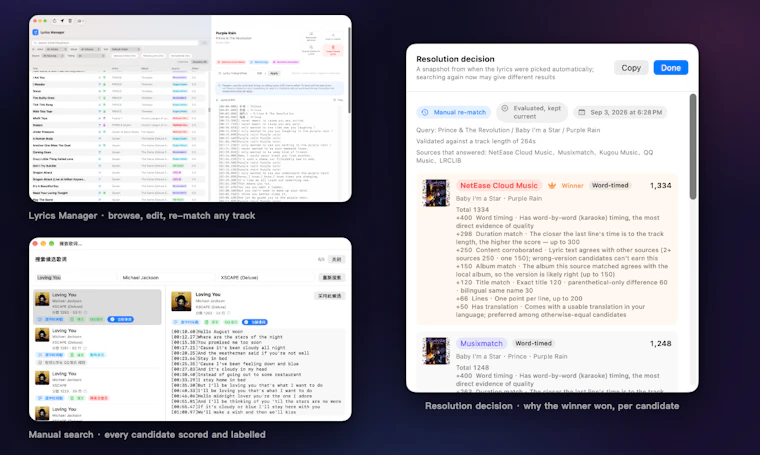Click the trash icon in Lyrics Manager toolbar
This screenshot has width=760, height=455.
click(70, 21)
